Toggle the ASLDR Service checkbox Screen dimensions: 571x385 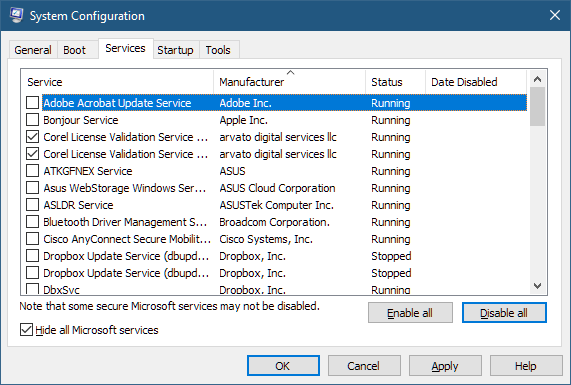32,205
